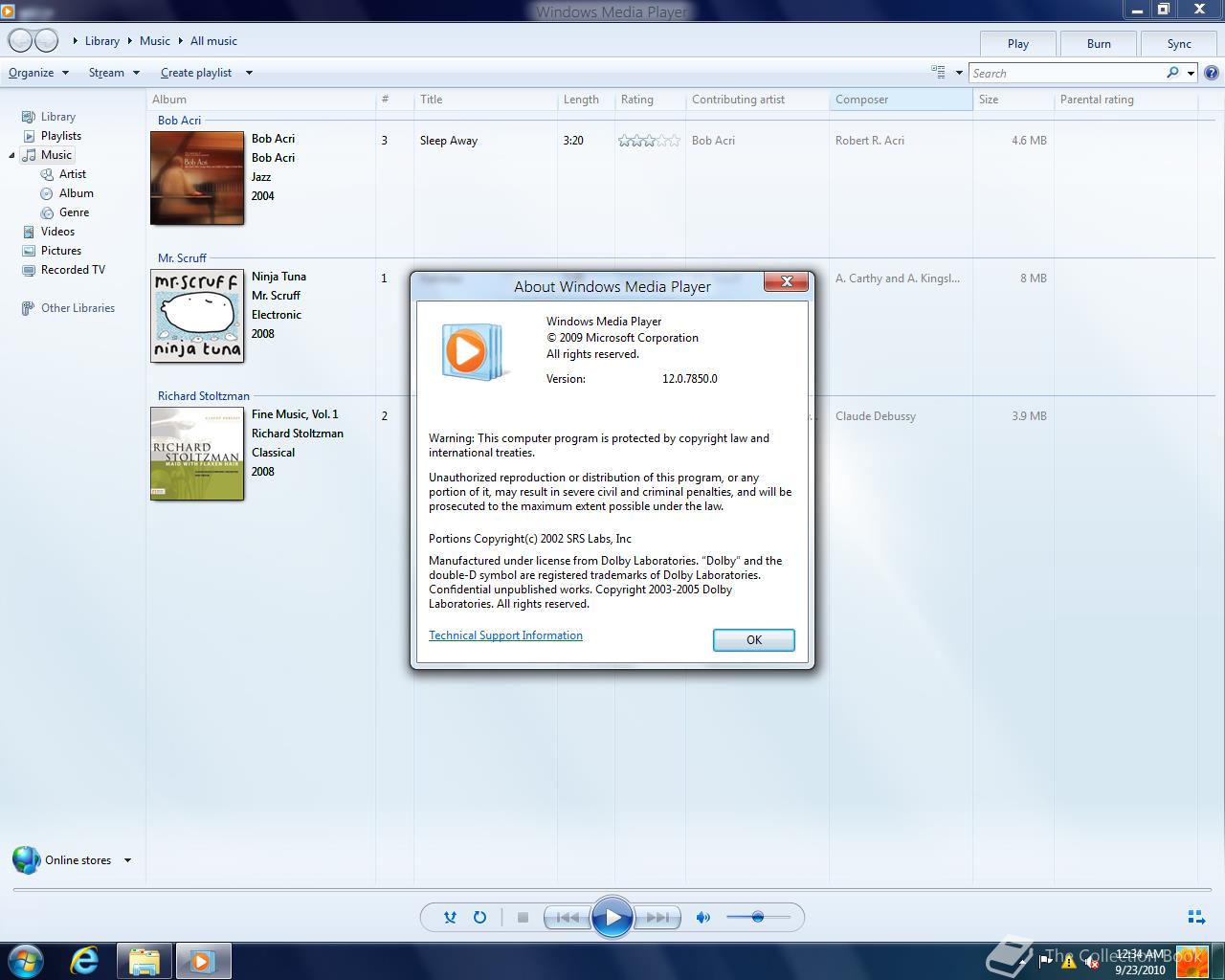The image size is (1225, 980).
Task: Toggle repeat in playback controls
Action: pos(480,917)
